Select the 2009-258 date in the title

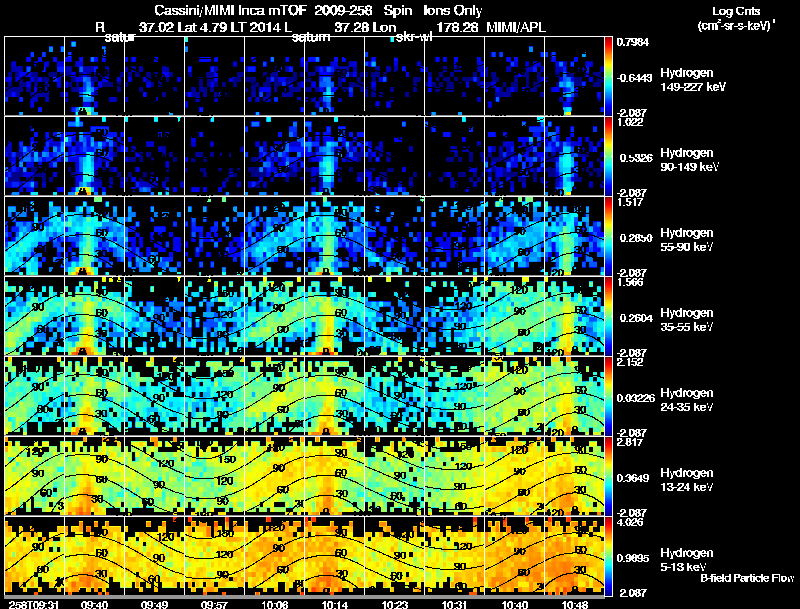coord(346,10)
